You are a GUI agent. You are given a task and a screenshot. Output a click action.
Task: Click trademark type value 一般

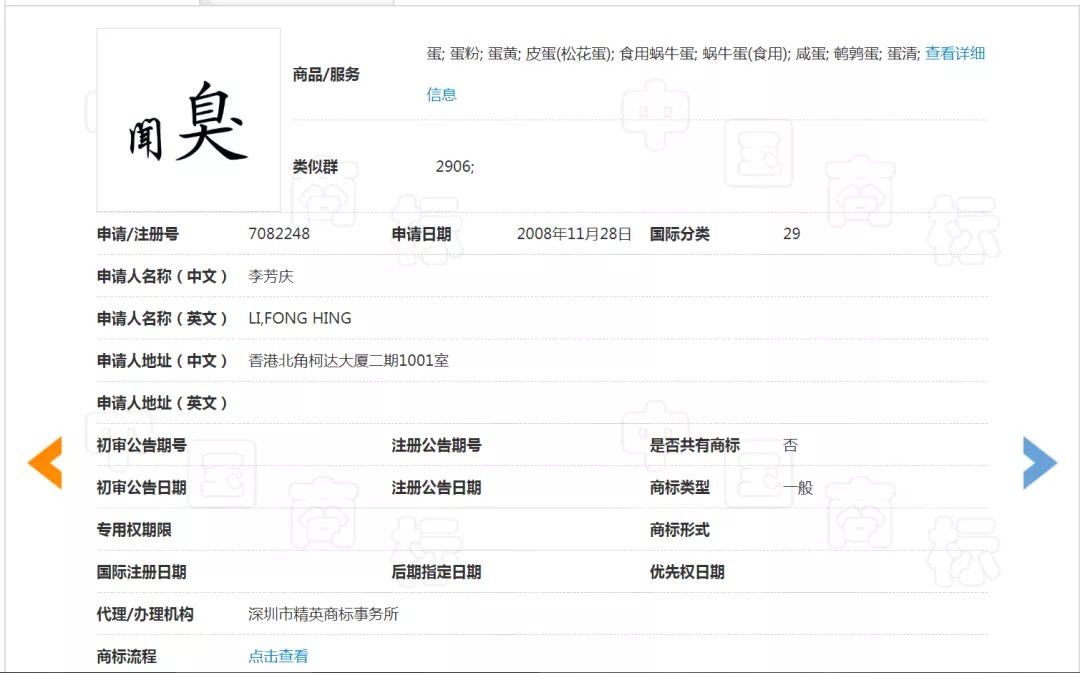click(x=798, y=488)
